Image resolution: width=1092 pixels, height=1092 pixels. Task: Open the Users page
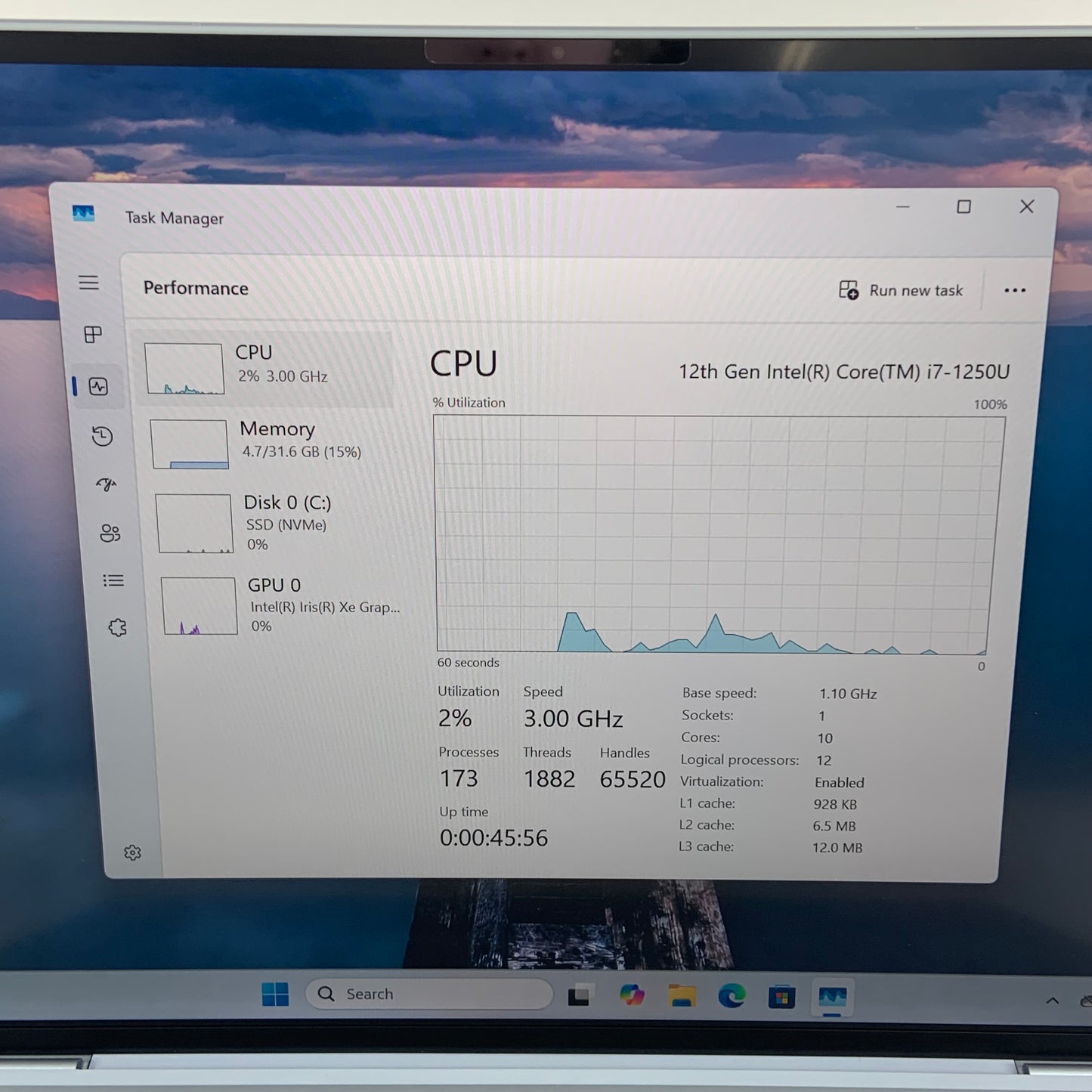110,534
